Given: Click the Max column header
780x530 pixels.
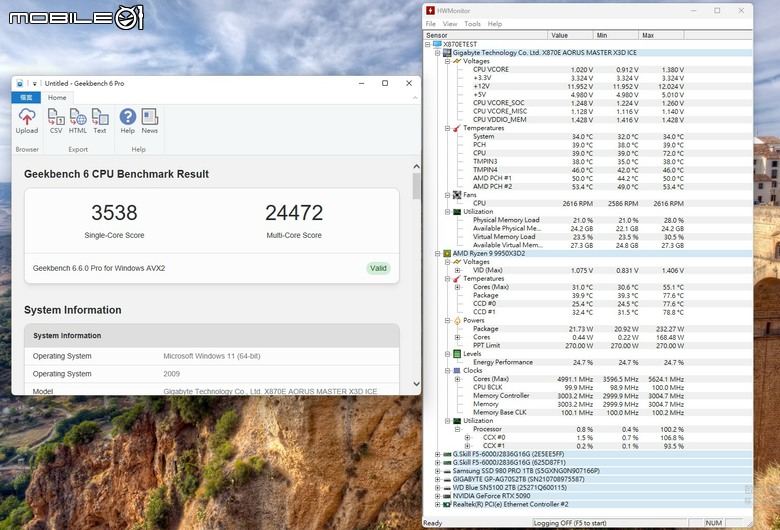Looking at the screenshot, I should [661, 35].
